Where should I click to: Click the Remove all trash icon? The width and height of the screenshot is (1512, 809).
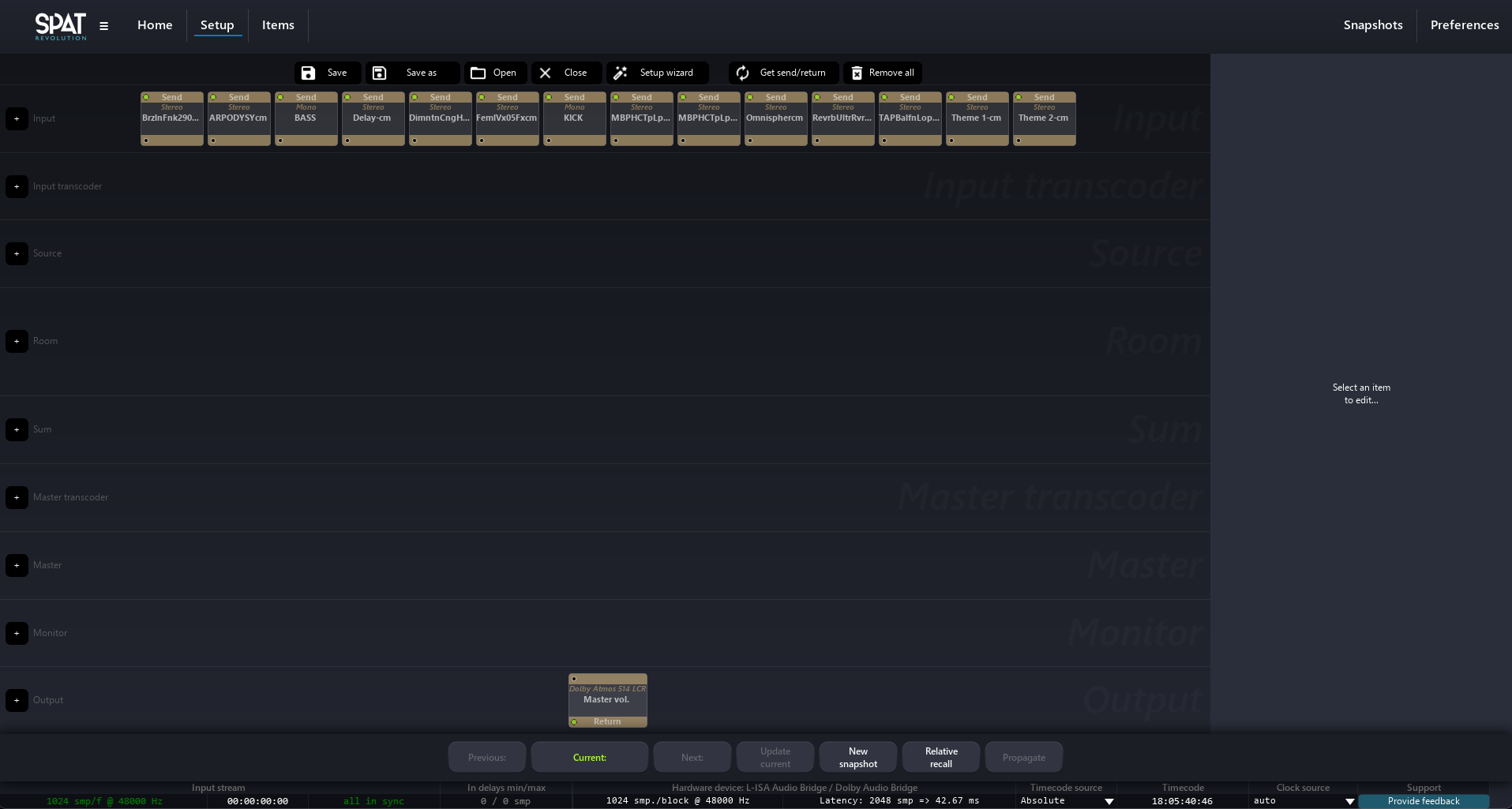(857, 73)
